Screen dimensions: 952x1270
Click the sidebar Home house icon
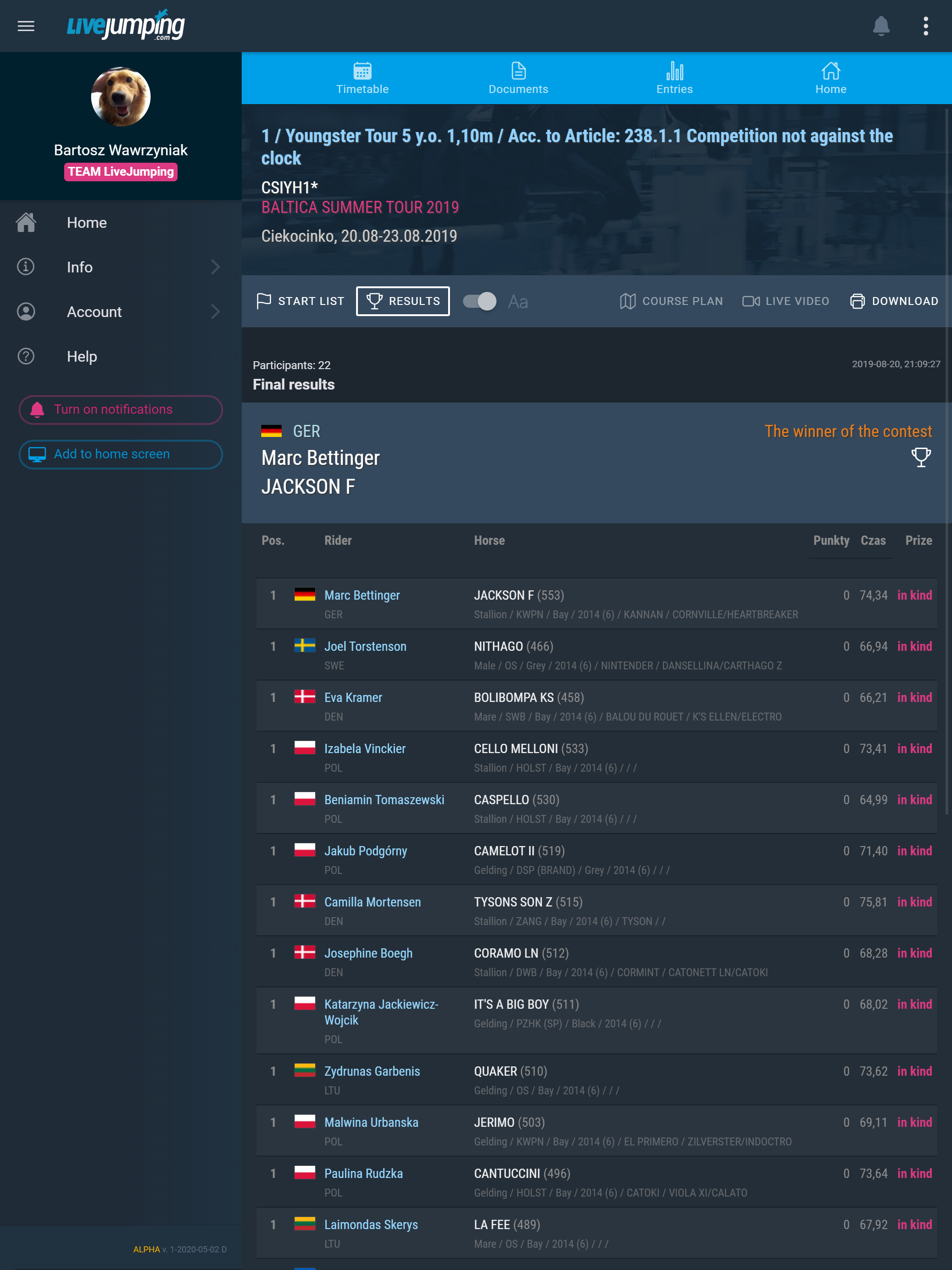pos(26,222)
